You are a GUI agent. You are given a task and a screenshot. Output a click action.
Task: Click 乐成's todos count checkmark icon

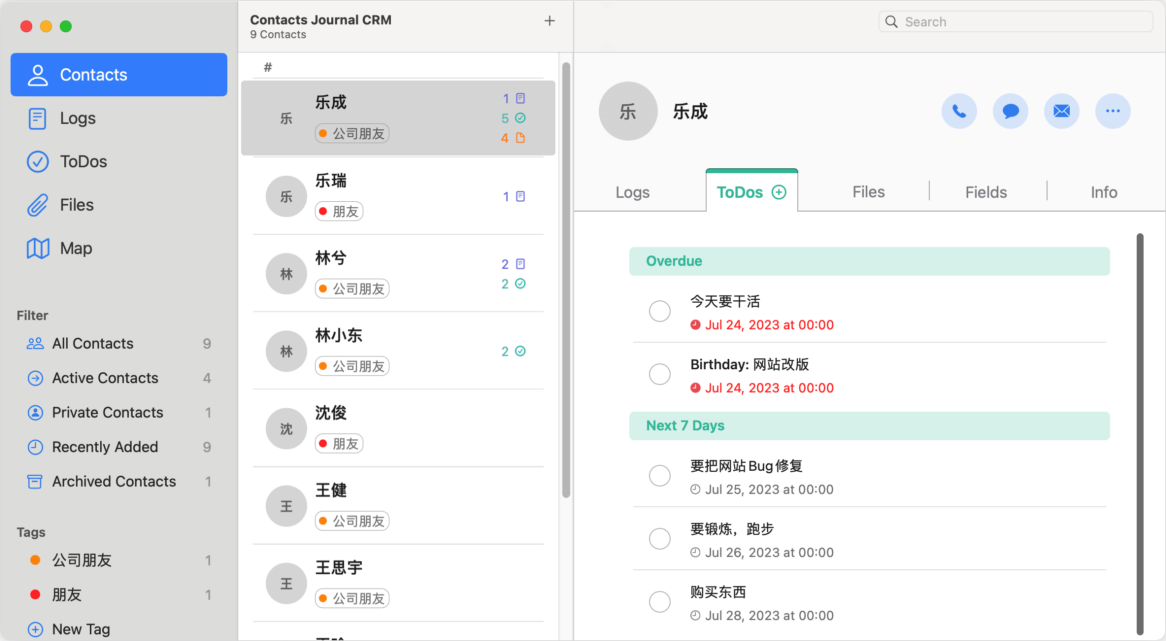point(521,118)
